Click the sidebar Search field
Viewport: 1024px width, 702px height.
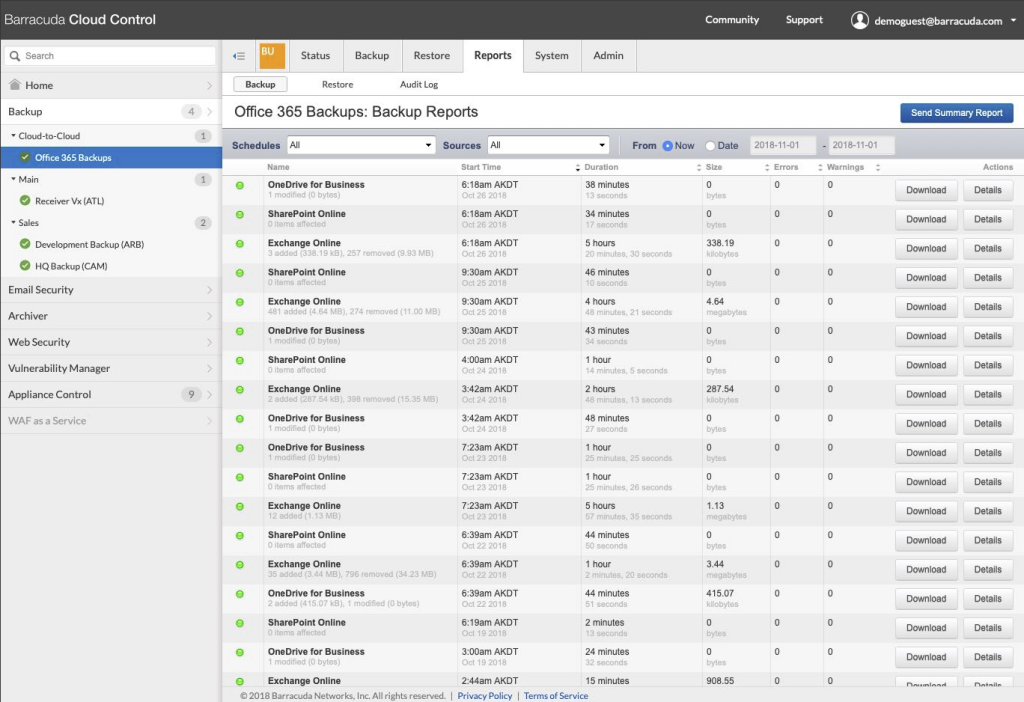click(110, 56)
